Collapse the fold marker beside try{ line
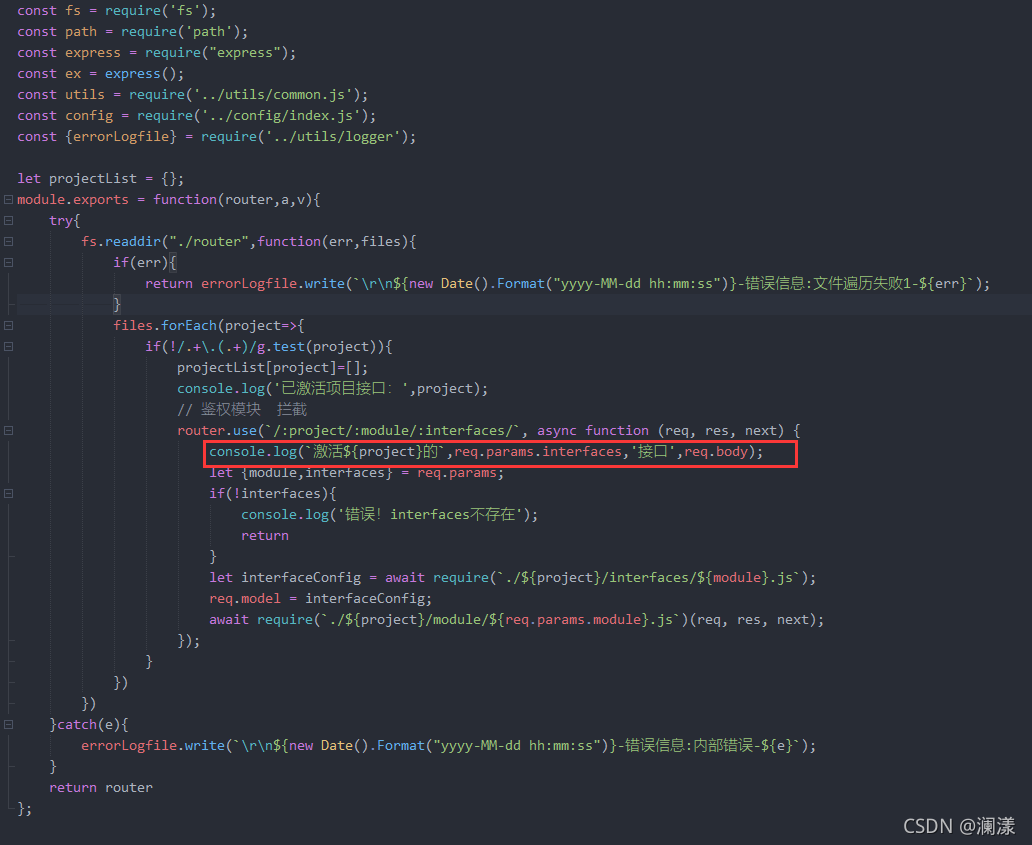This screenshot has width=1032, height=845. pos(9,220)
